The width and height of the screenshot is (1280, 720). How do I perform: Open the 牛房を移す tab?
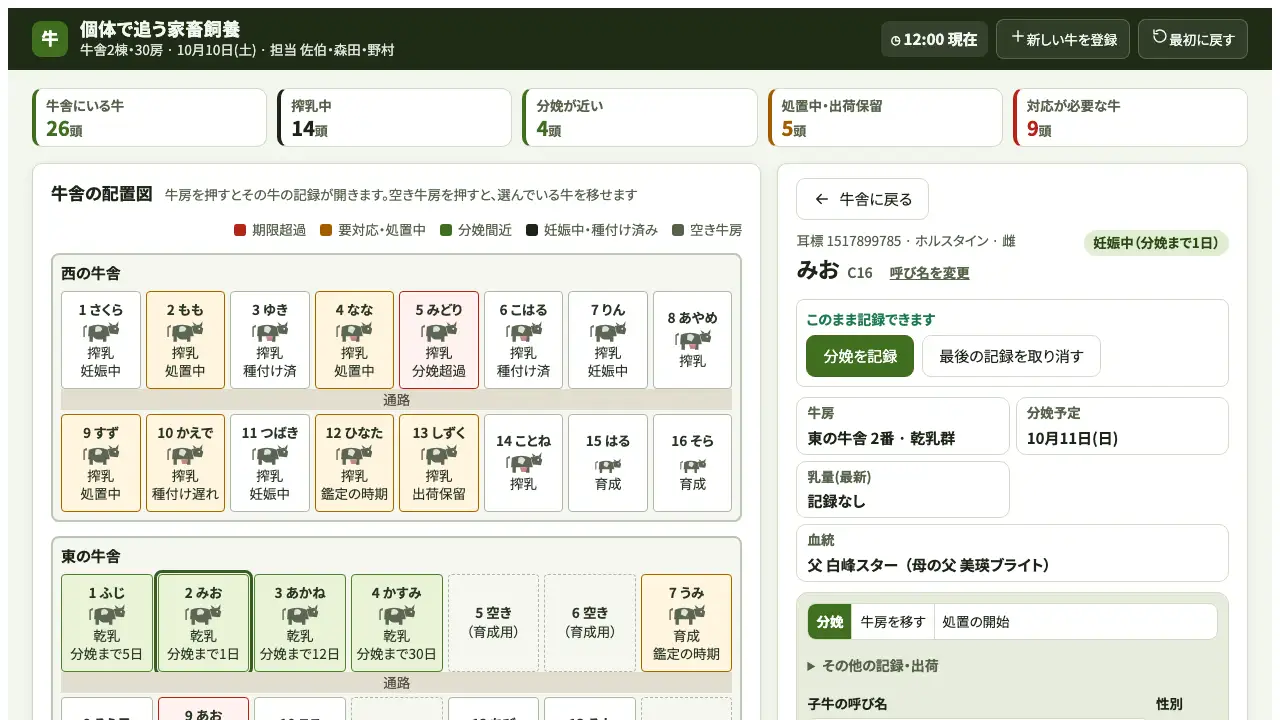(893, 621)
